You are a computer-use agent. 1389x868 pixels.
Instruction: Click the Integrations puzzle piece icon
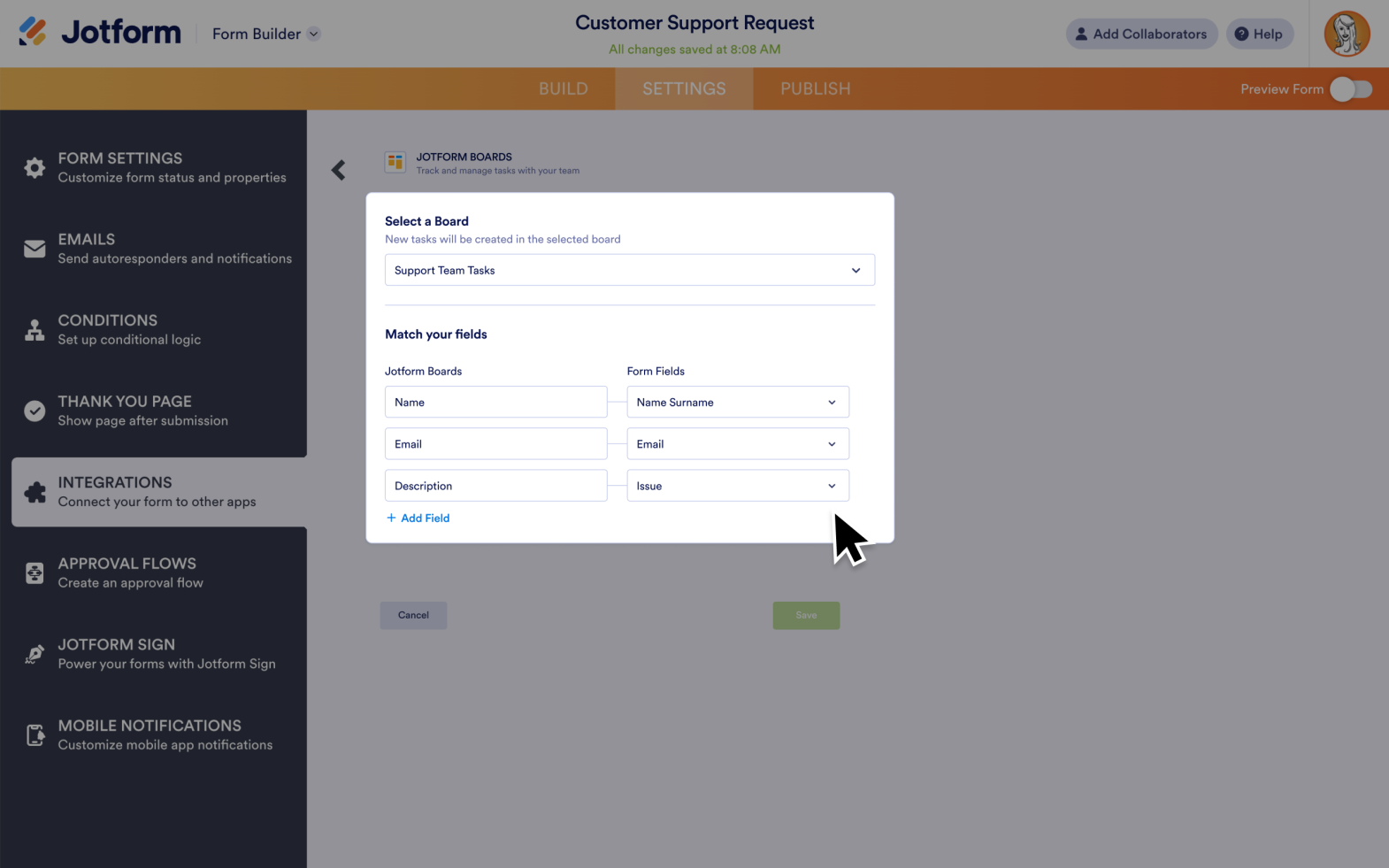tap(35, 492)
